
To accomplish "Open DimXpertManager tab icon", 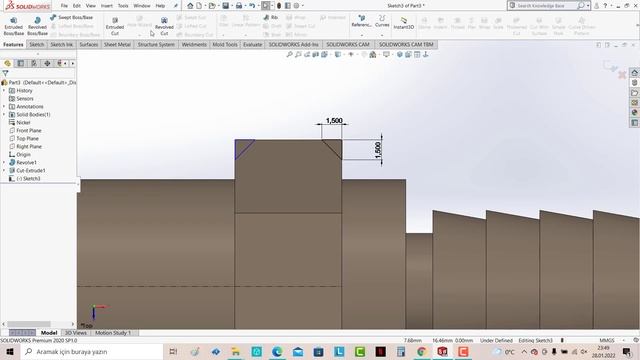I will pos(47,63).
